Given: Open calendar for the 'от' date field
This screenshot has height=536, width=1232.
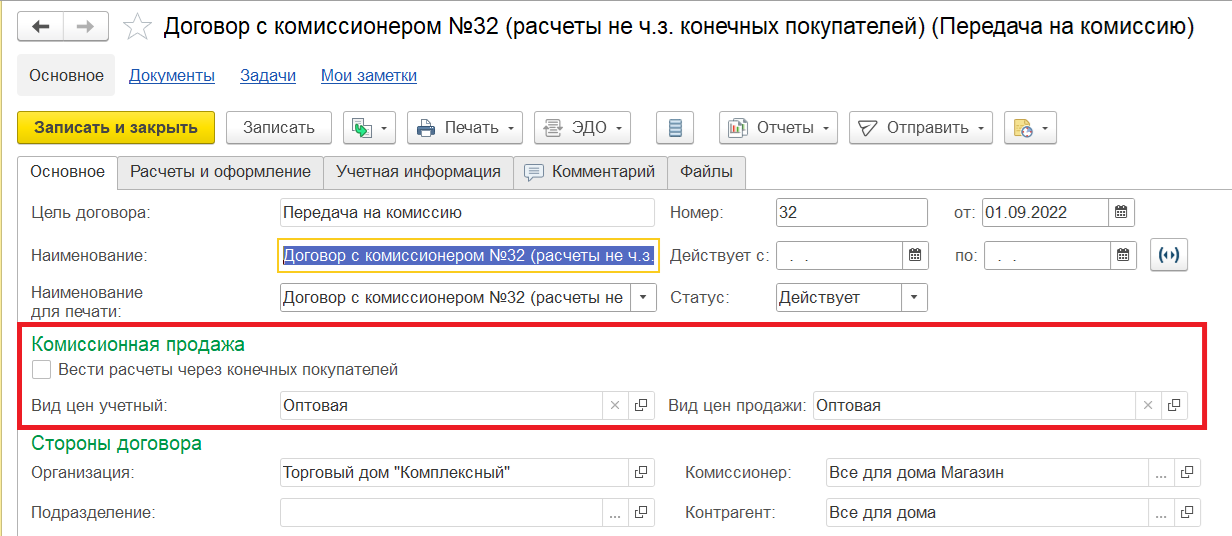Looking at the screenshot, I should (x=1121, y=212).
